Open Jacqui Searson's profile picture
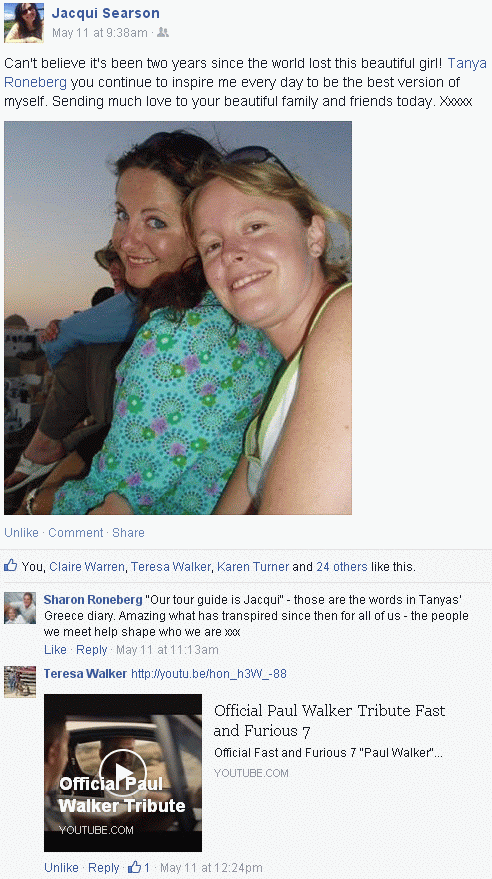Screen dimensions: 492x879 click(x=24, y=22)
